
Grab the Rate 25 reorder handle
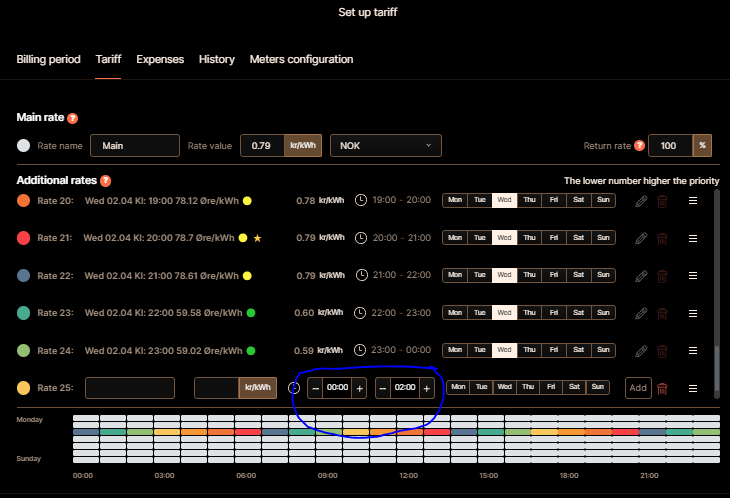(x=693, y=388)
